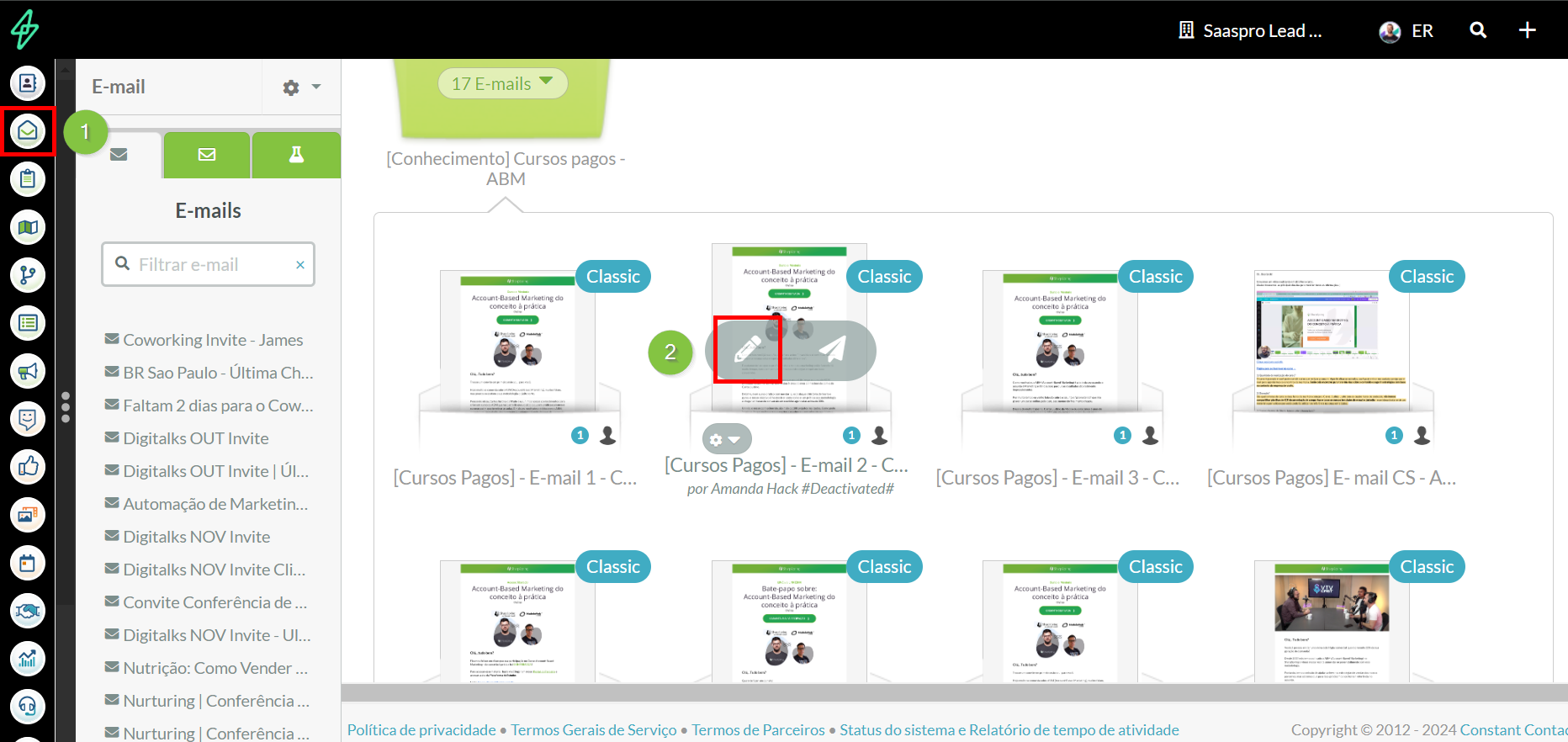This screenshot has height=742, width=1568.
Task: Click the contacts icon in sidebar
Action: tap(28, 83)
